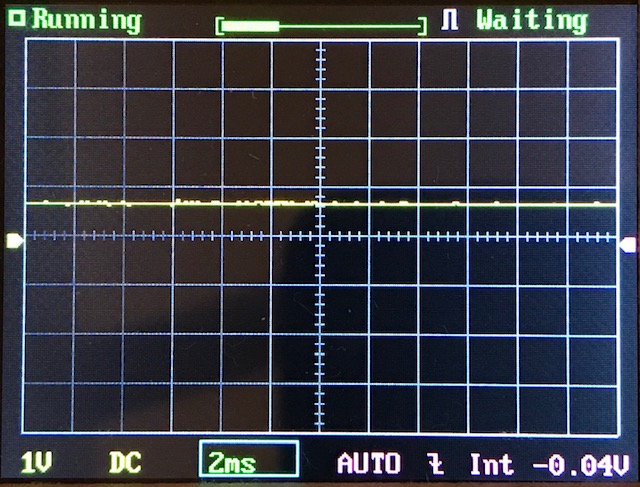
Task: Open the 1V vertical scale setting
Action: click(37, 464)
